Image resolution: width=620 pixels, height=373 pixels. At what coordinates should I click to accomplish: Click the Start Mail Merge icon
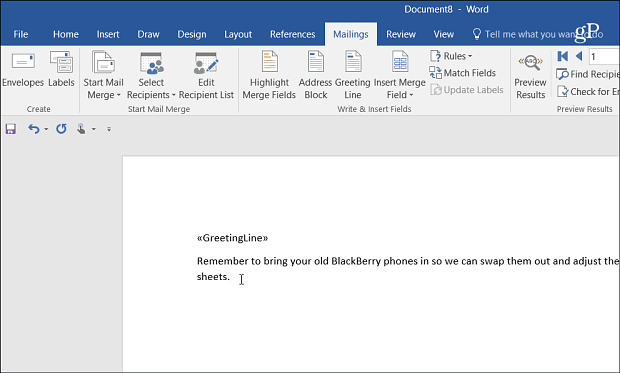pos(103,62)
